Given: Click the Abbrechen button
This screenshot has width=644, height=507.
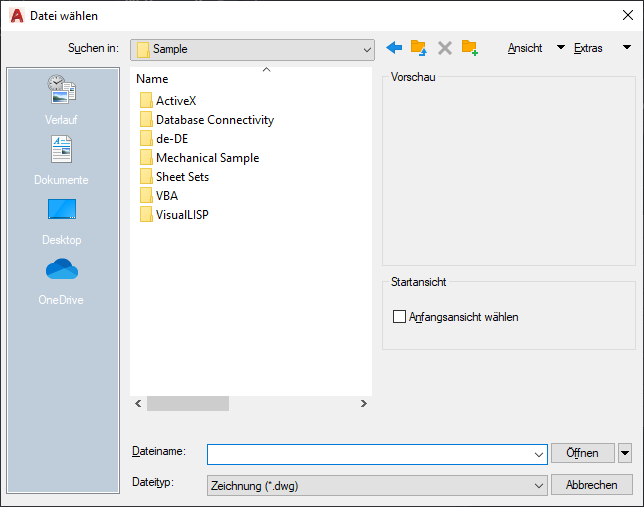Looking at the screenshot, I should (591, 485).
